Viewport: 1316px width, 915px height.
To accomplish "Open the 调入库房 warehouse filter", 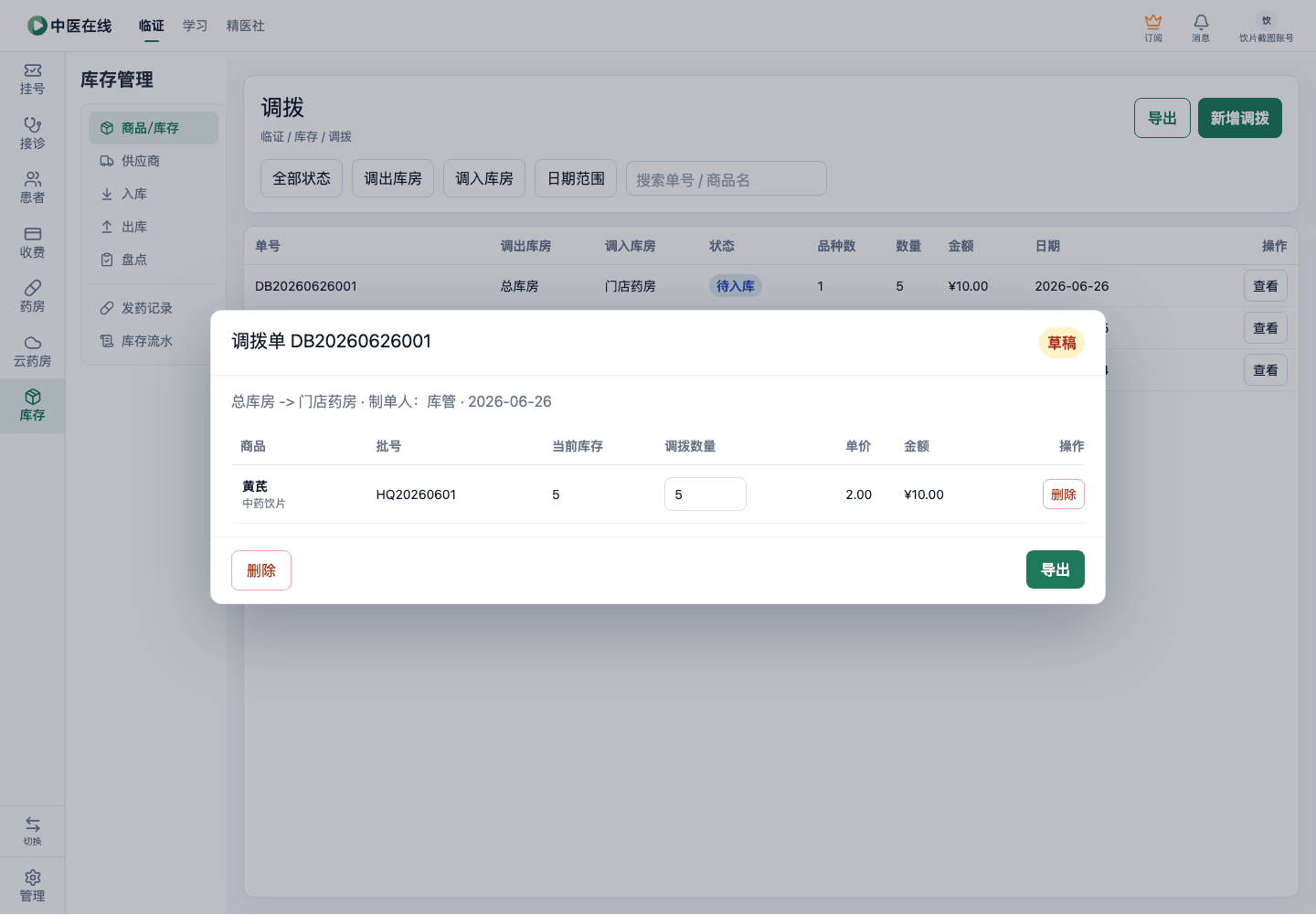I will [x=484, y=178].
